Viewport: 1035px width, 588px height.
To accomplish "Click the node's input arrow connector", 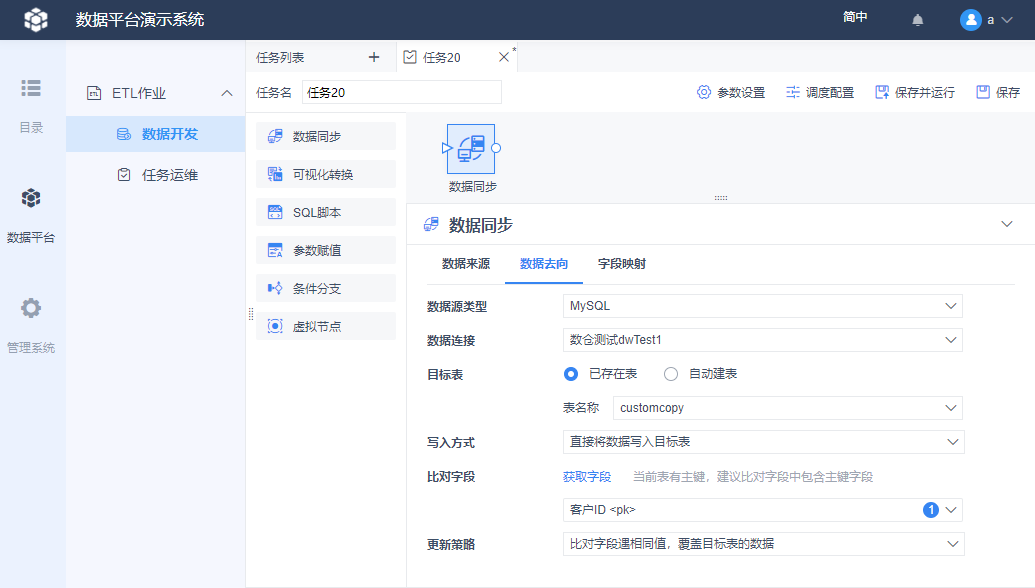I will tap(446, 148).
